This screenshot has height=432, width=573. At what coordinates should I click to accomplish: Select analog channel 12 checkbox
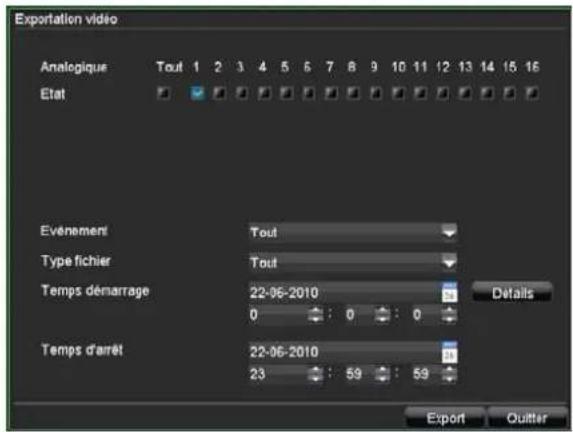(443, 93)
